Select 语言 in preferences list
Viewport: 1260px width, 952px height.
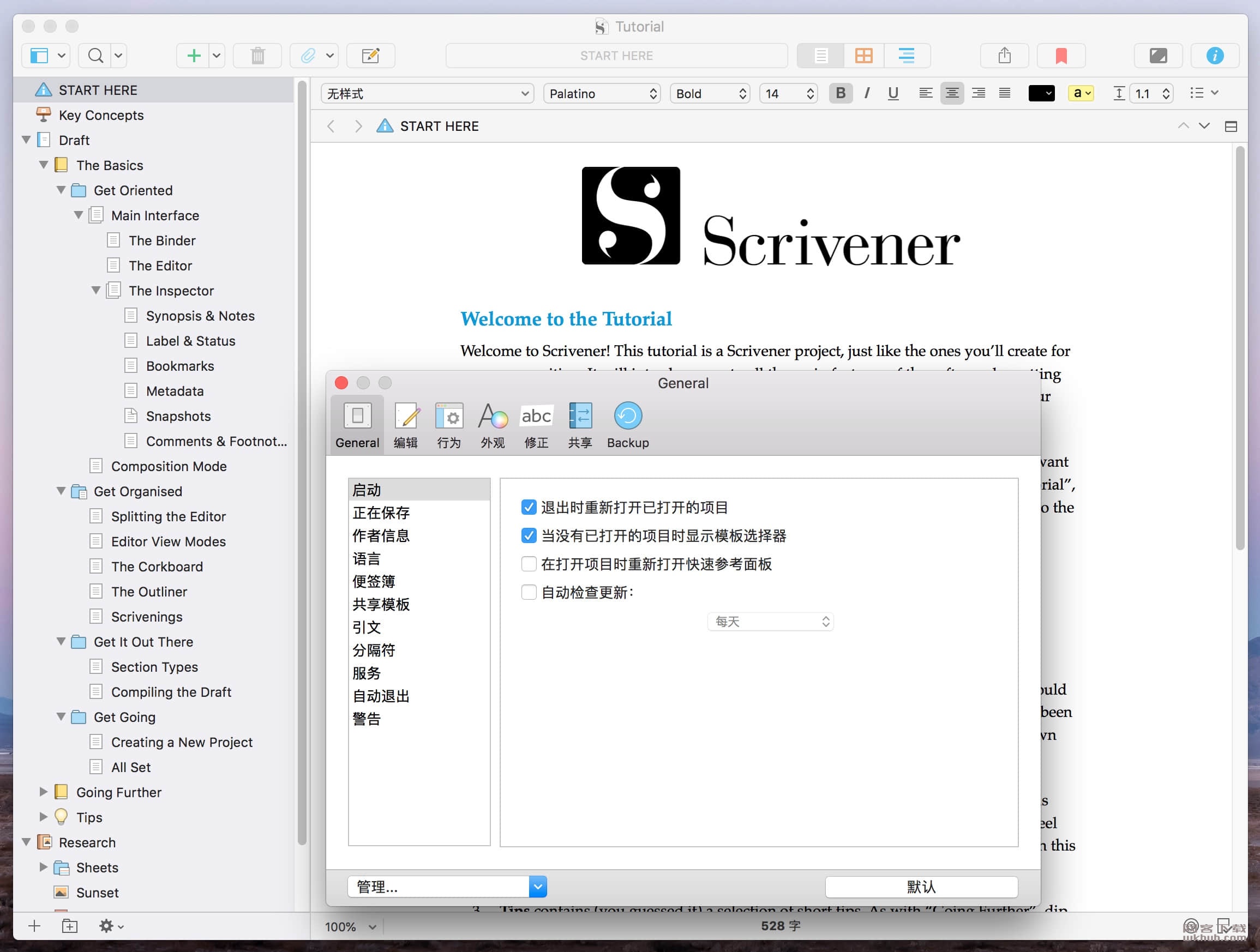pyautogui.click(x=419, y=558)
